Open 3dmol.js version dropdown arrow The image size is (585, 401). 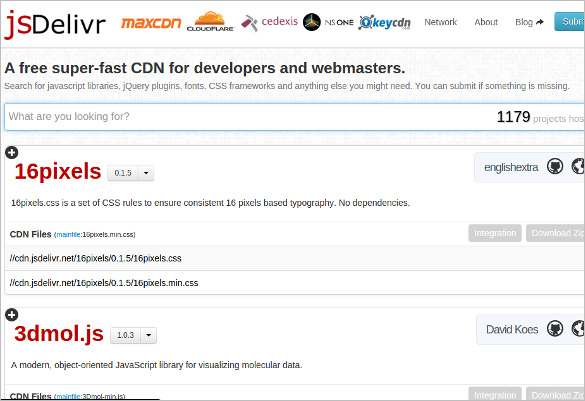click(x=148, y=335)
